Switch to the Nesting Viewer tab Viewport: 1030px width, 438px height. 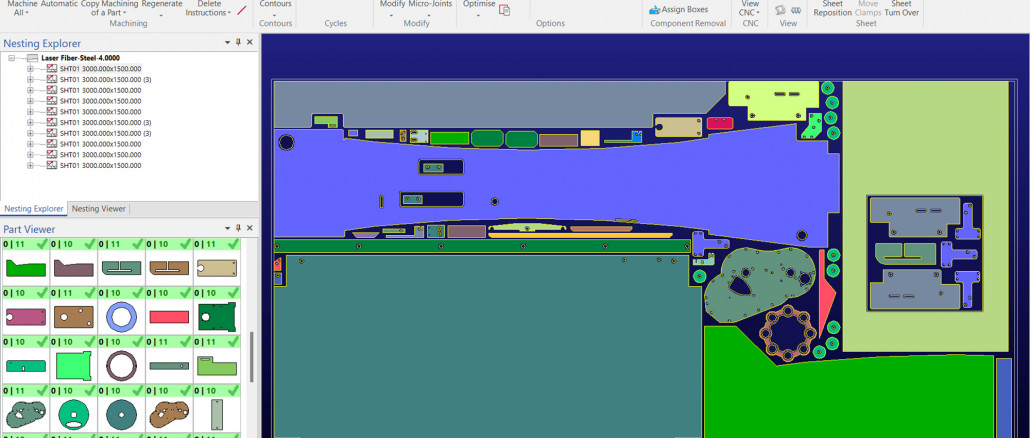point(99,209)
